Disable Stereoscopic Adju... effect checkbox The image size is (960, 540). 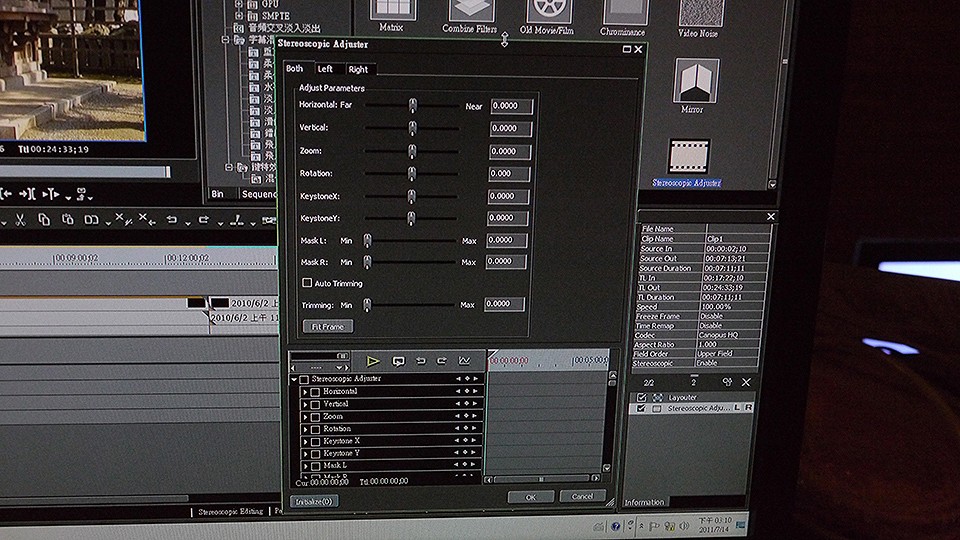pos(641,408)
